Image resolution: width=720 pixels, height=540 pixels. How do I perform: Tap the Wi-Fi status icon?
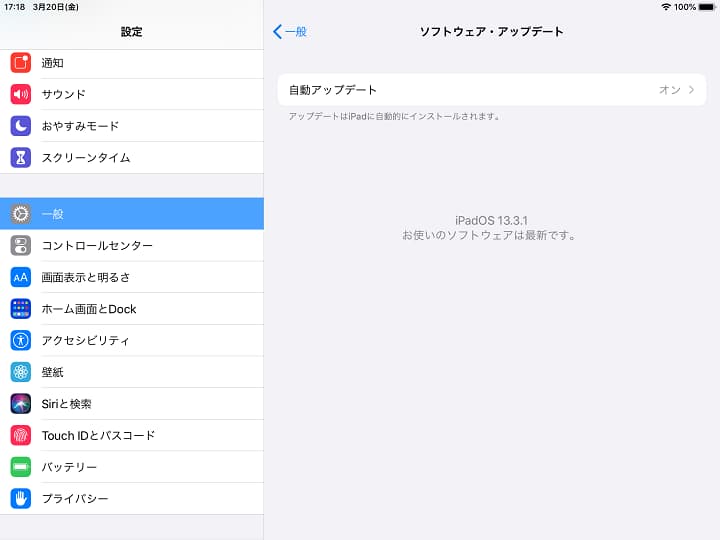click(666, 7)
